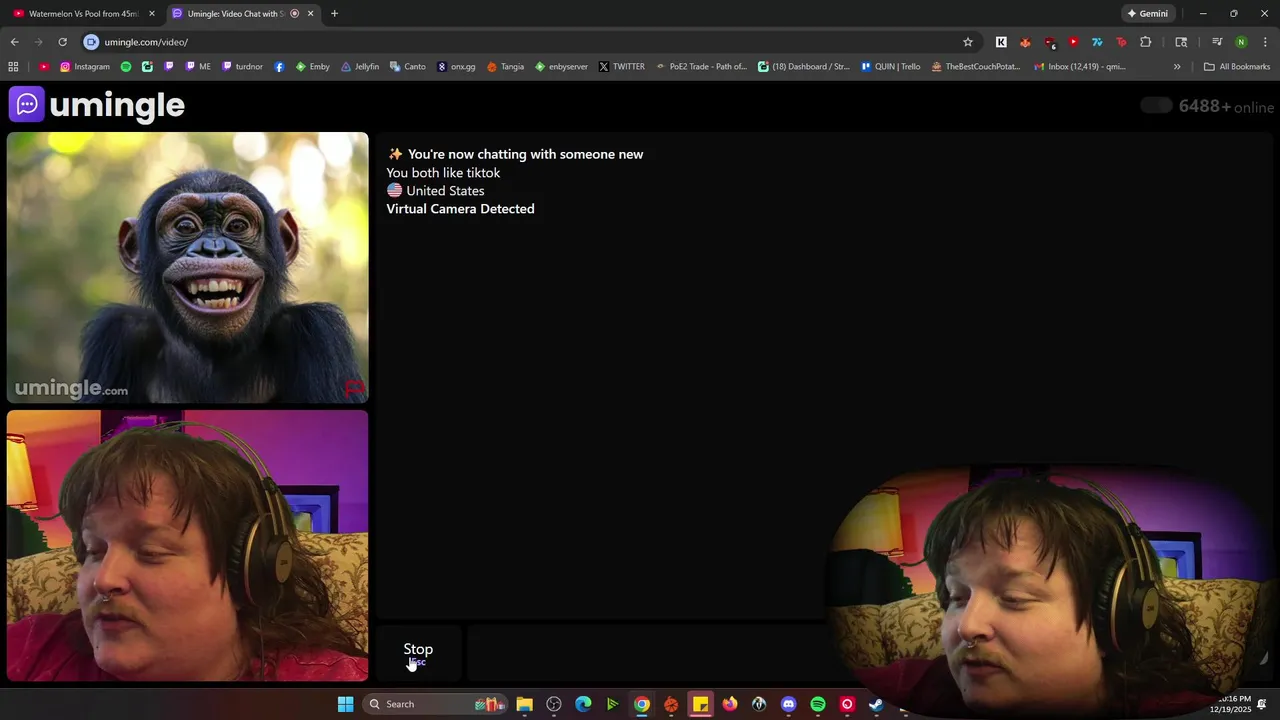Open the Spotify bookmark icon
This screenshot has height=720, width=1280.
pos(126,67)
